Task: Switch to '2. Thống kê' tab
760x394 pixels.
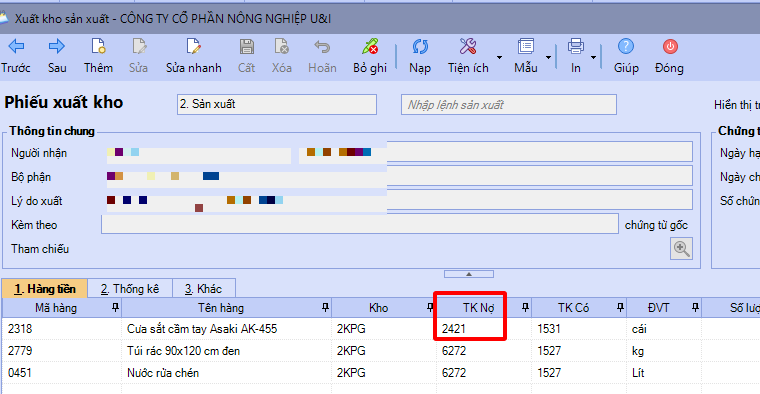Action: pyautogui.click(x=130, y=289)
